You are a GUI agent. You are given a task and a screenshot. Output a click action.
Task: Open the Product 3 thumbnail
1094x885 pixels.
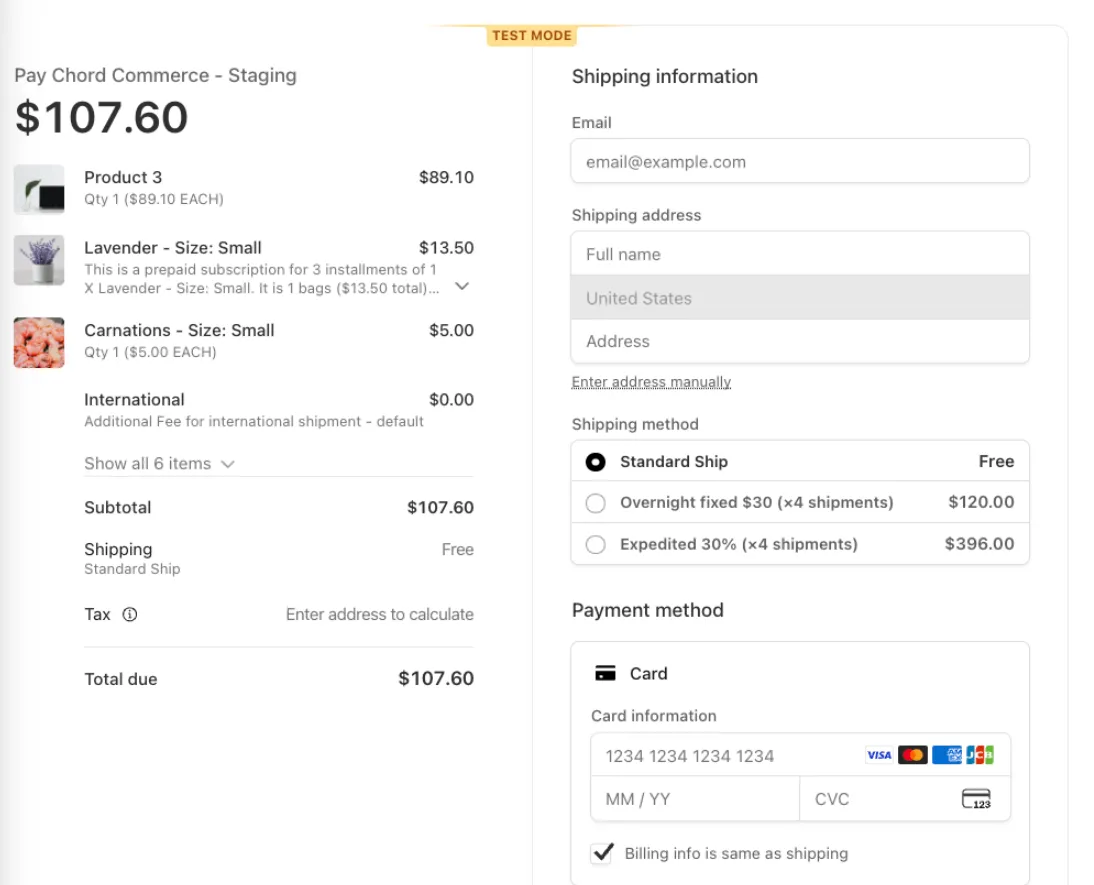[x=39, y=189]
